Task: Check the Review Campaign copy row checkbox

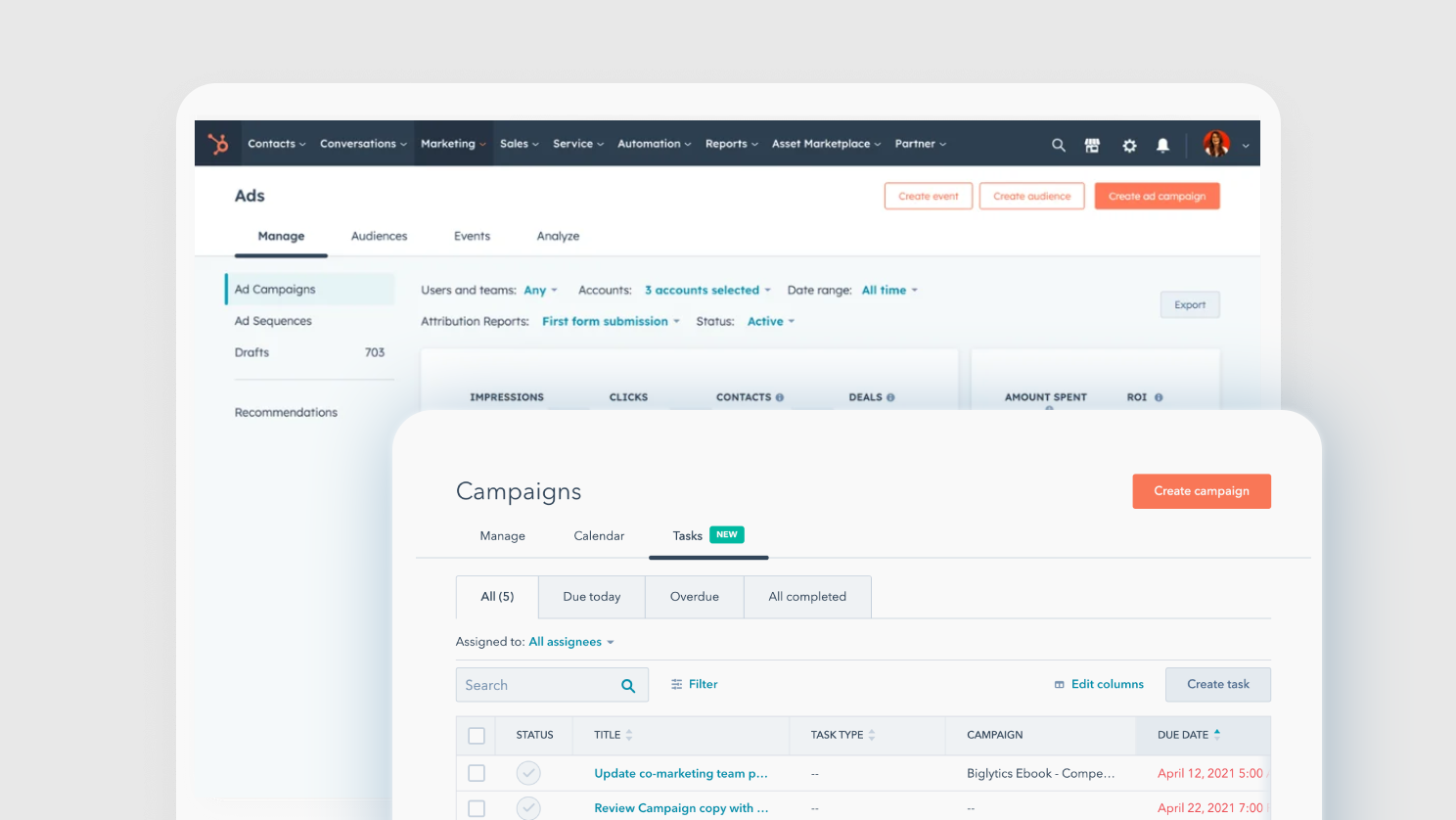Action: coord(477,808)
